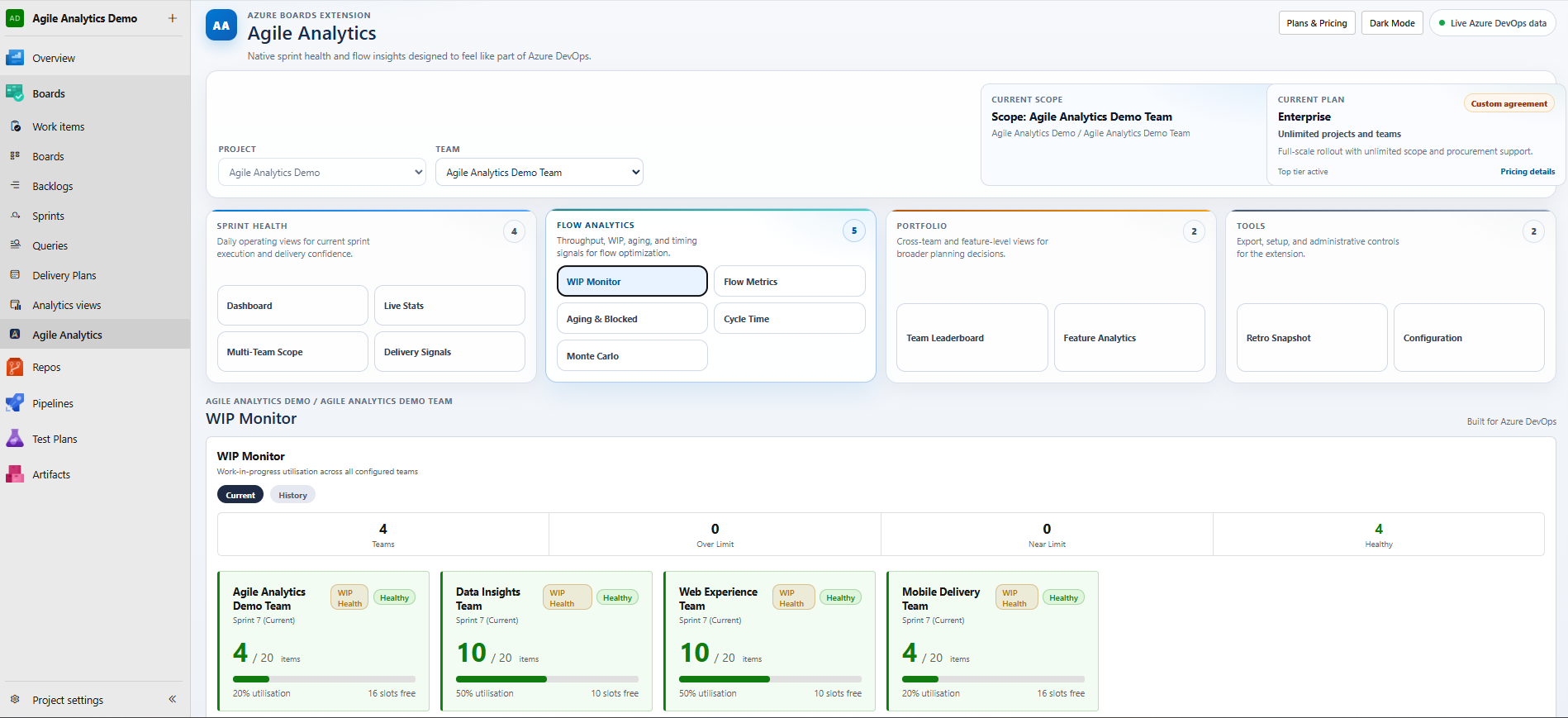Open the Project dropdown
Viewport: 1568px width, 718px height.
click(x=322, y=172)
